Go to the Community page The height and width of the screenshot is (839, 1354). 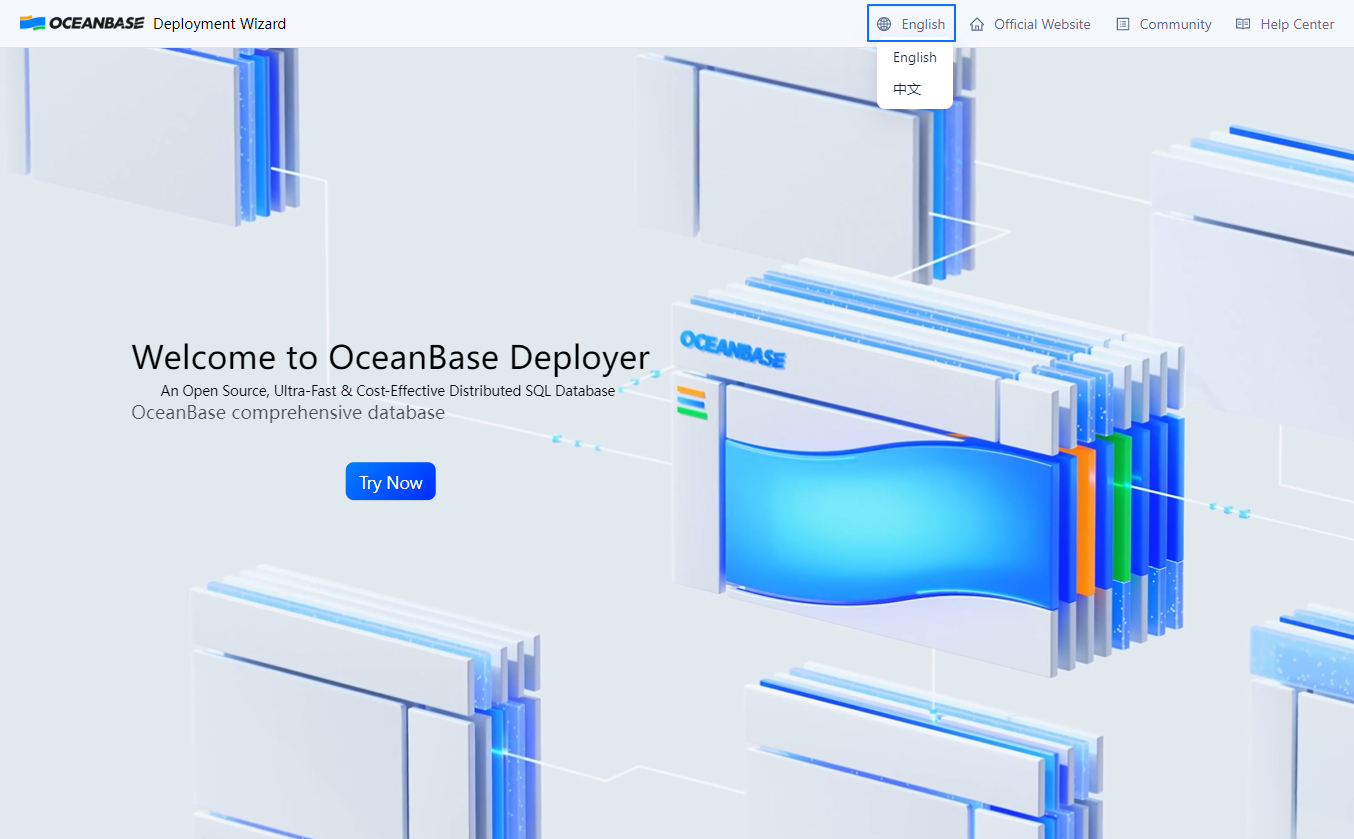point(1175,24)
